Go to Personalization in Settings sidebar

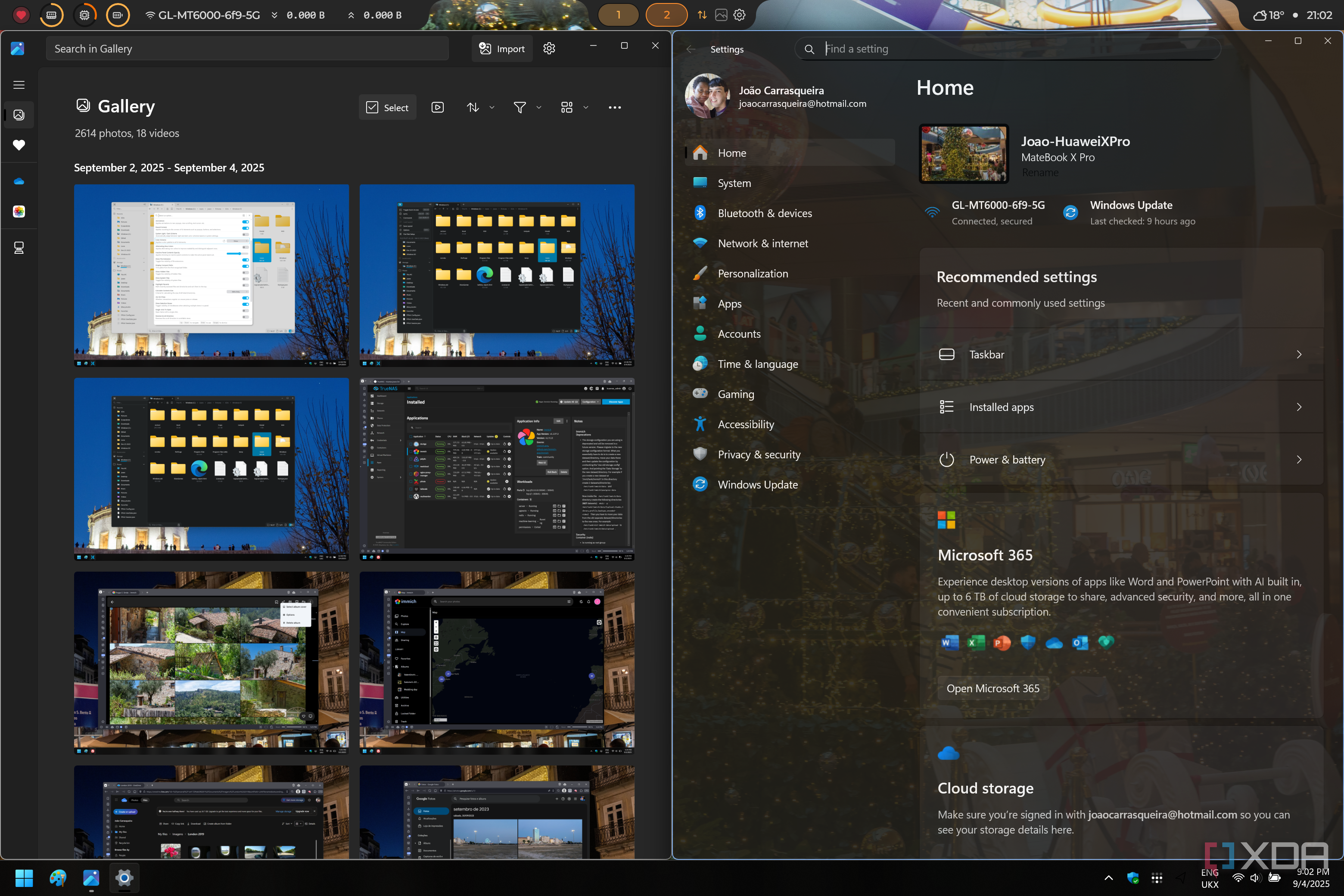click(x=753, y=274)
